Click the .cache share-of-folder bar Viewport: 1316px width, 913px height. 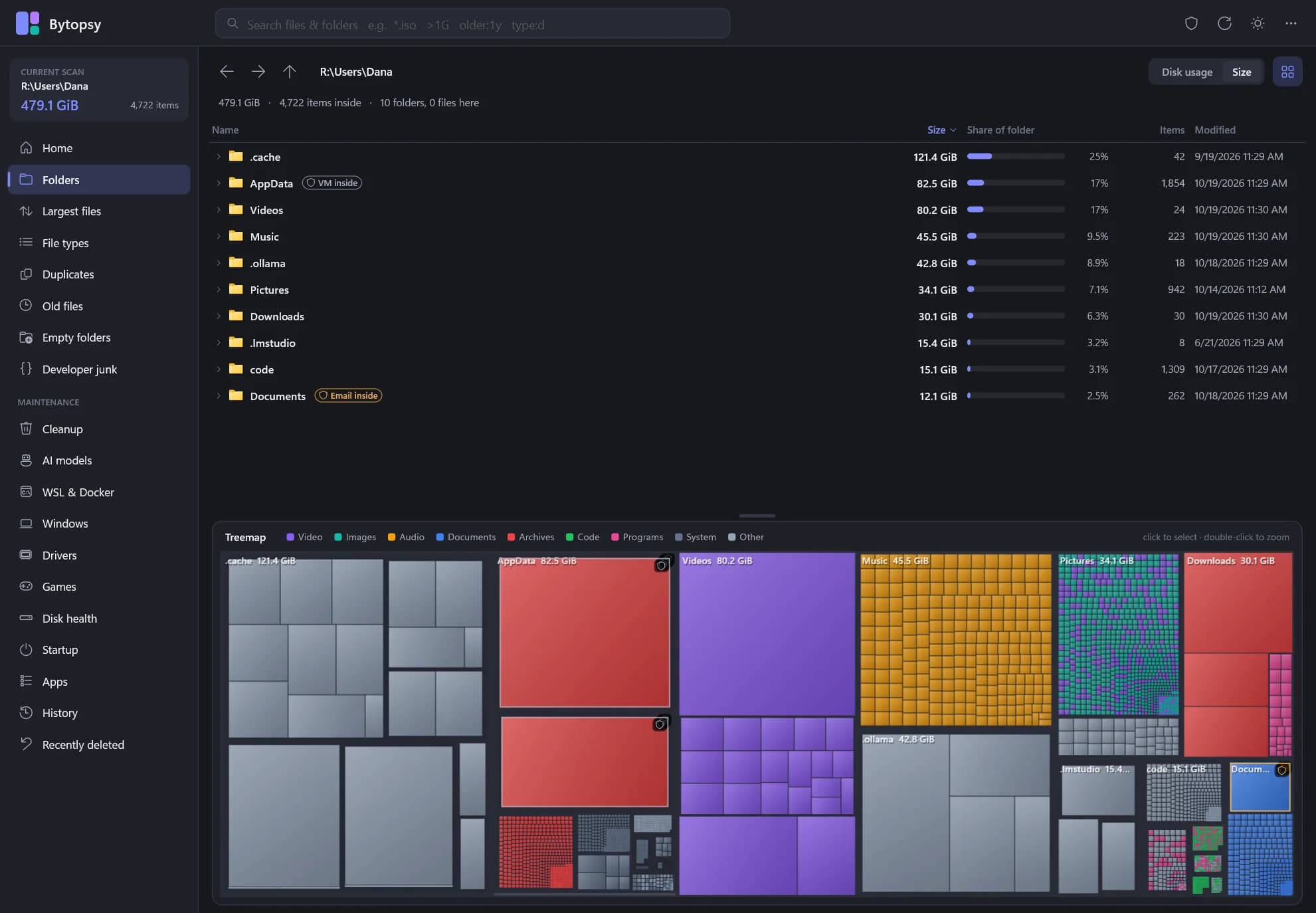[x=1016, y=156]
